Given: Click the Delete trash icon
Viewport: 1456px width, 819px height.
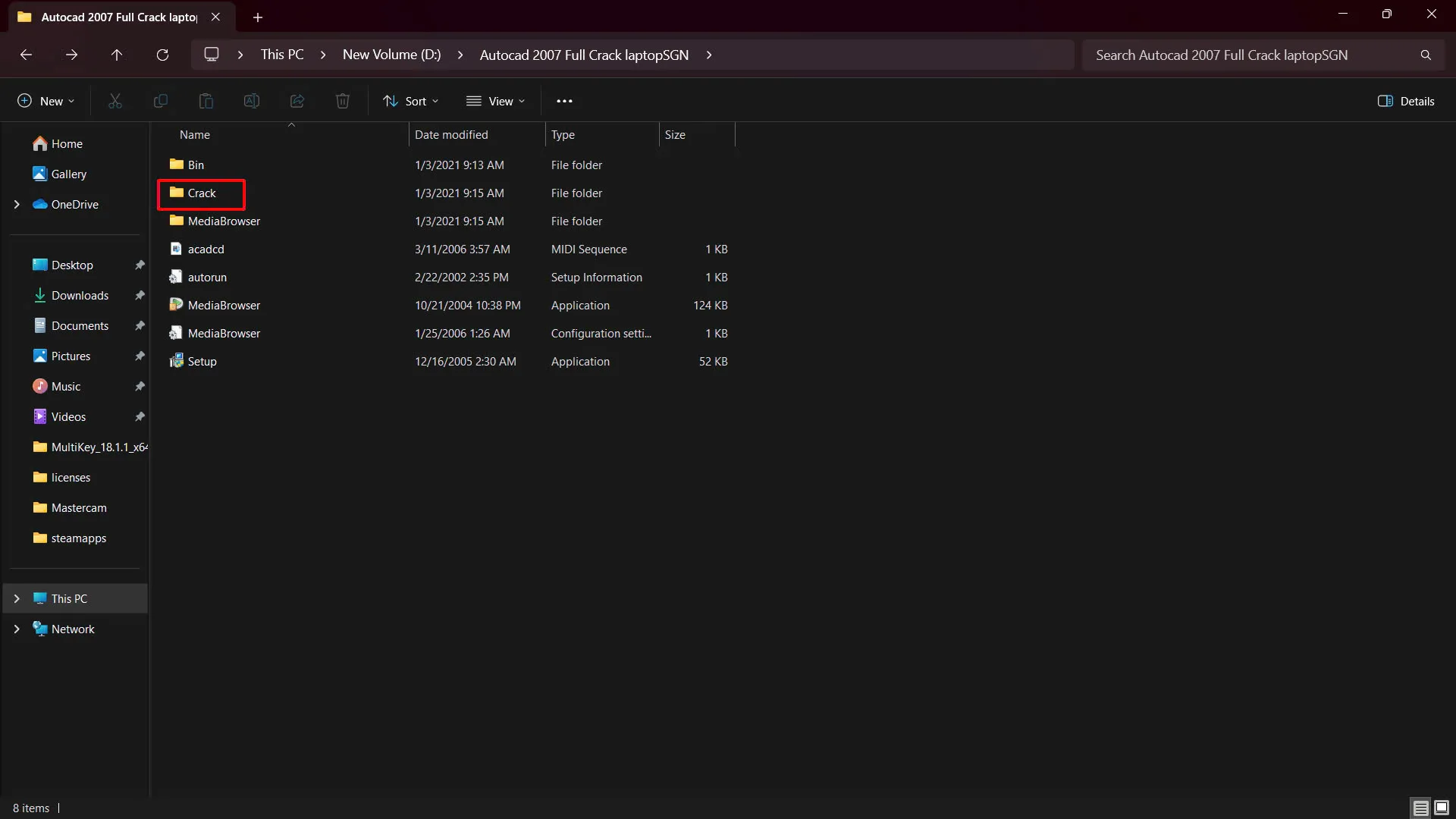Looking at the screenshot, I should point(343,101).
